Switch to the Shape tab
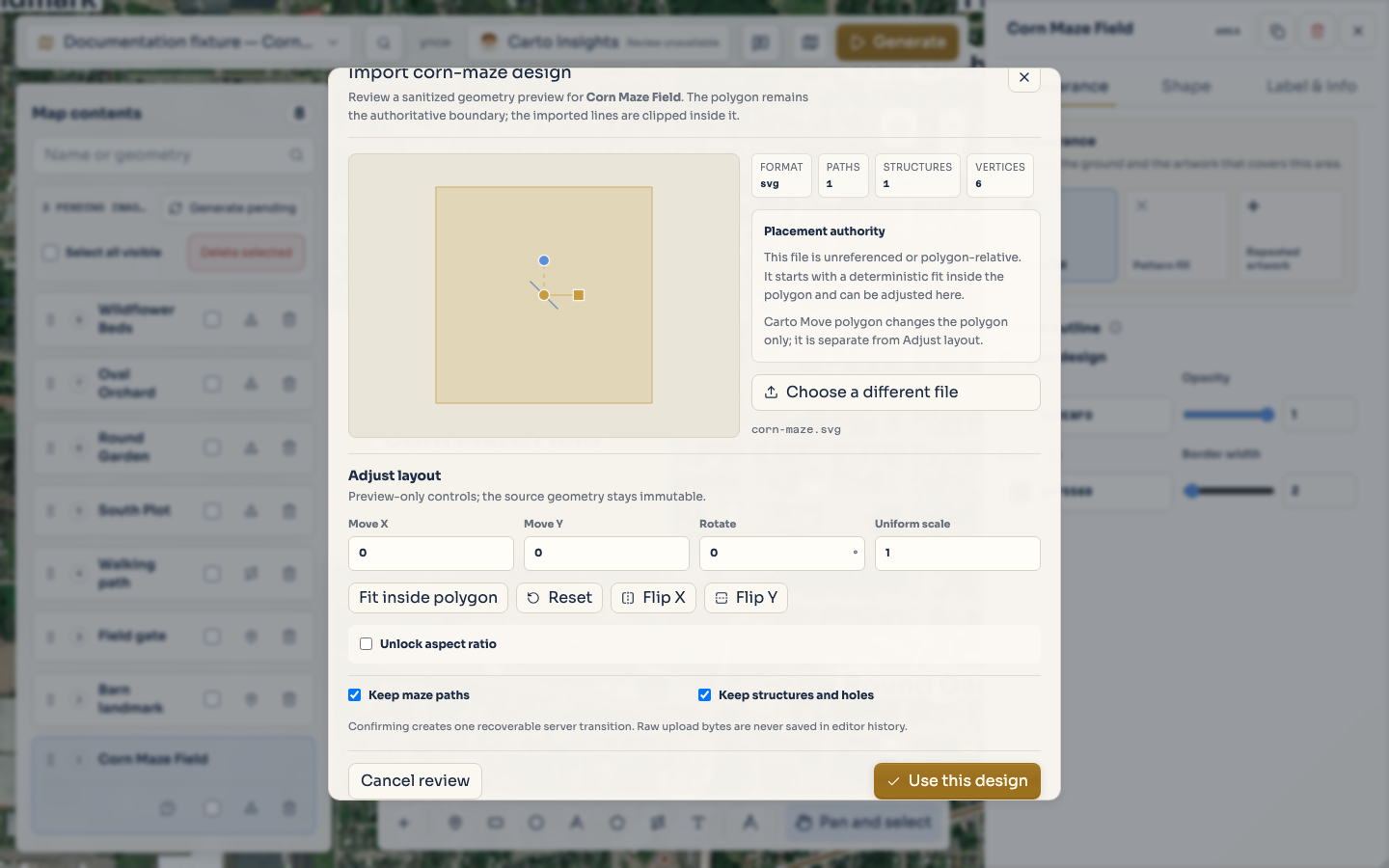Viewport: 1389px width, 868px height. click(1186, 87)
